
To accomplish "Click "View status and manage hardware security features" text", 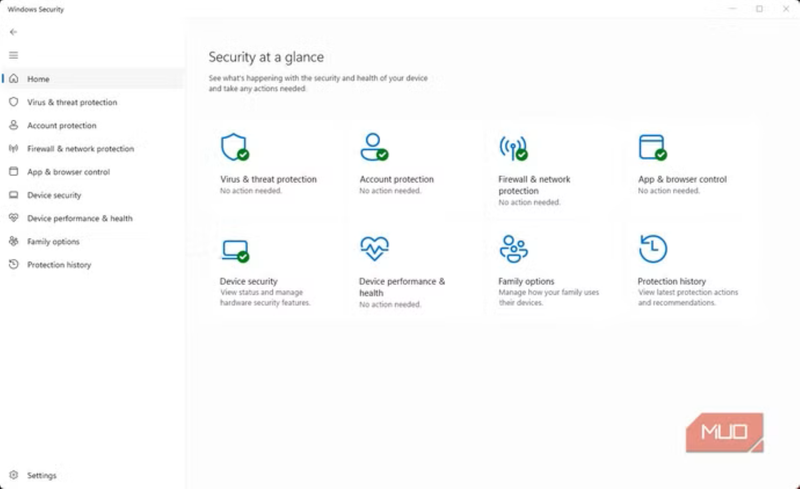I will [x=265, y=298].
